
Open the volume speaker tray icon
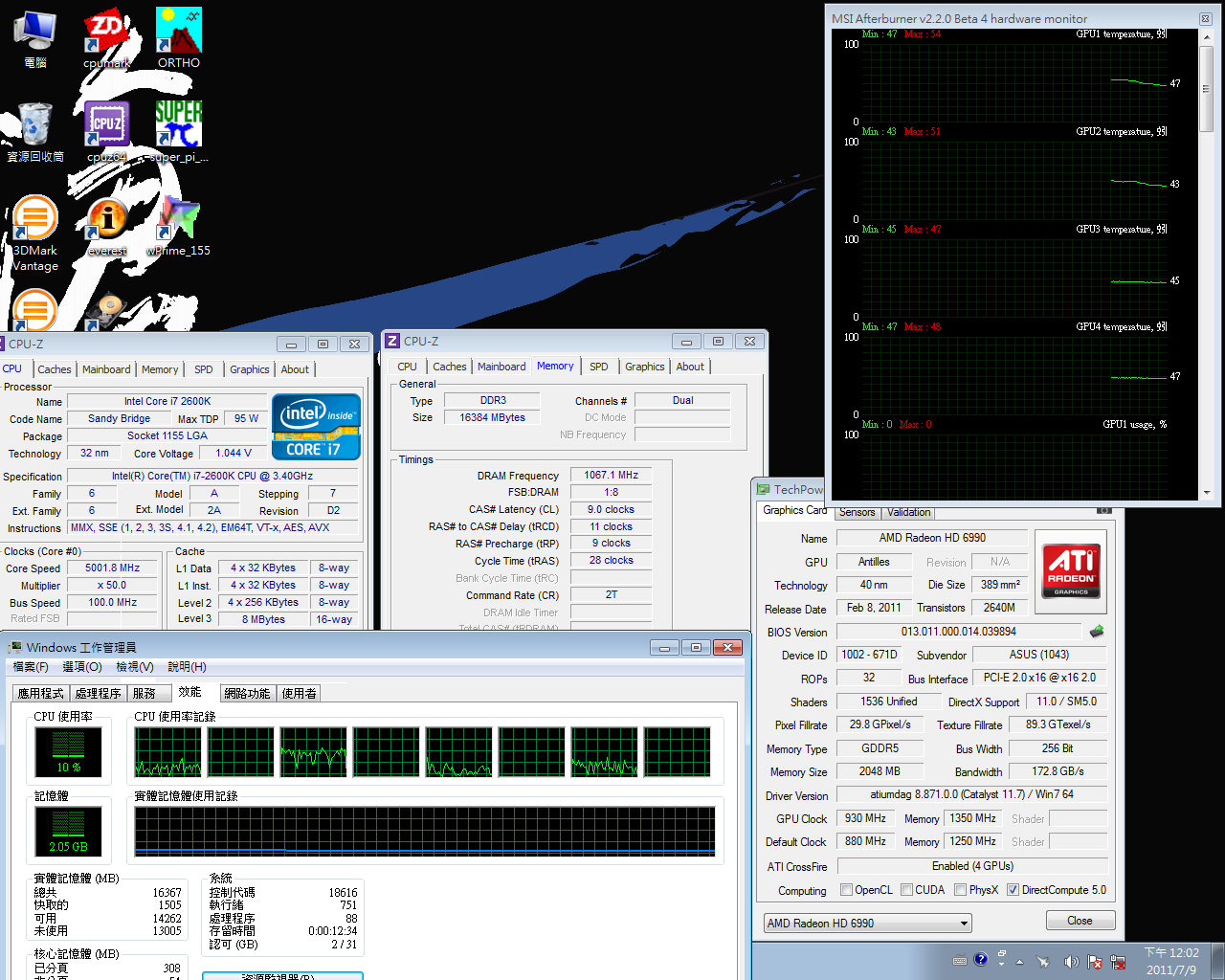click(1070, 962)
